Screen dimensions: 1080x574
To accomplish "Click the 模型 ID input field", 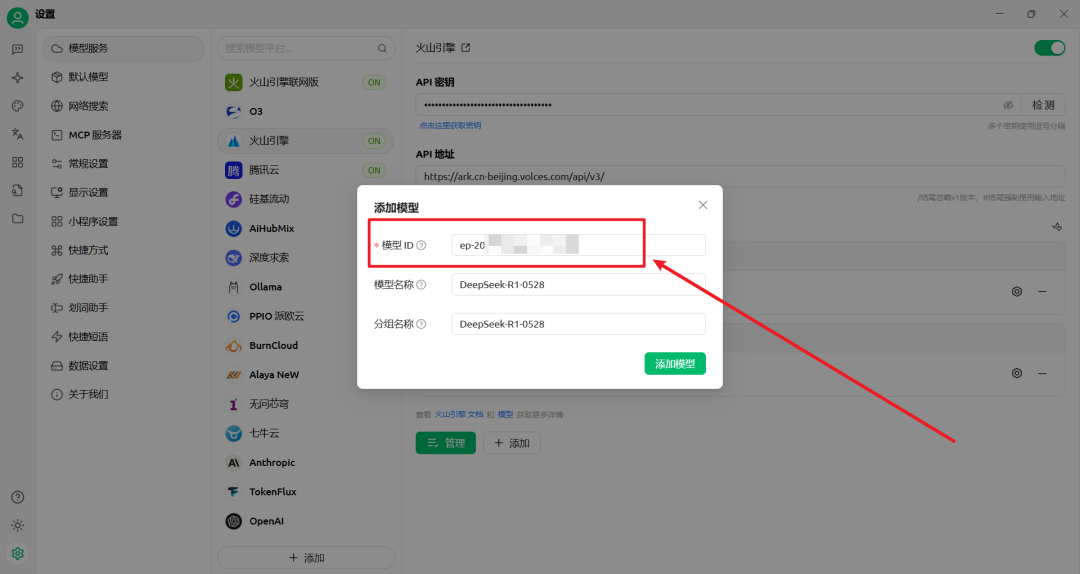I will [579, 245].
